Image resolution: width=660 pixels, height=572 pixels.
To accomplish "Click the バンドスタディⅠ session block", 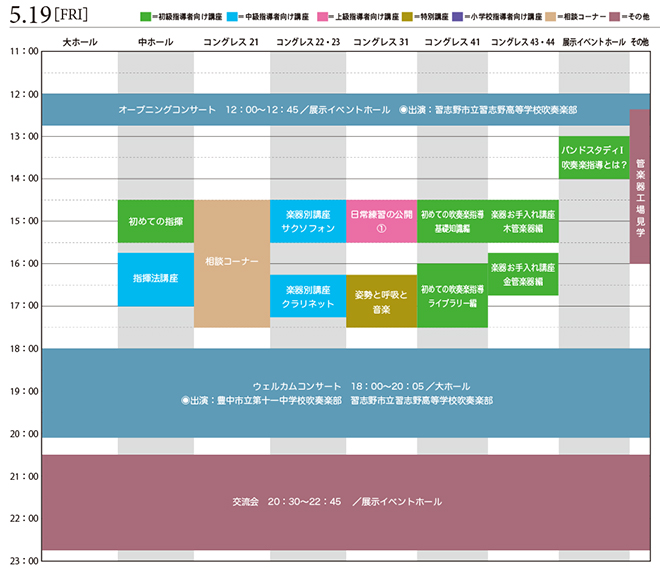I will tap(593, 157).
